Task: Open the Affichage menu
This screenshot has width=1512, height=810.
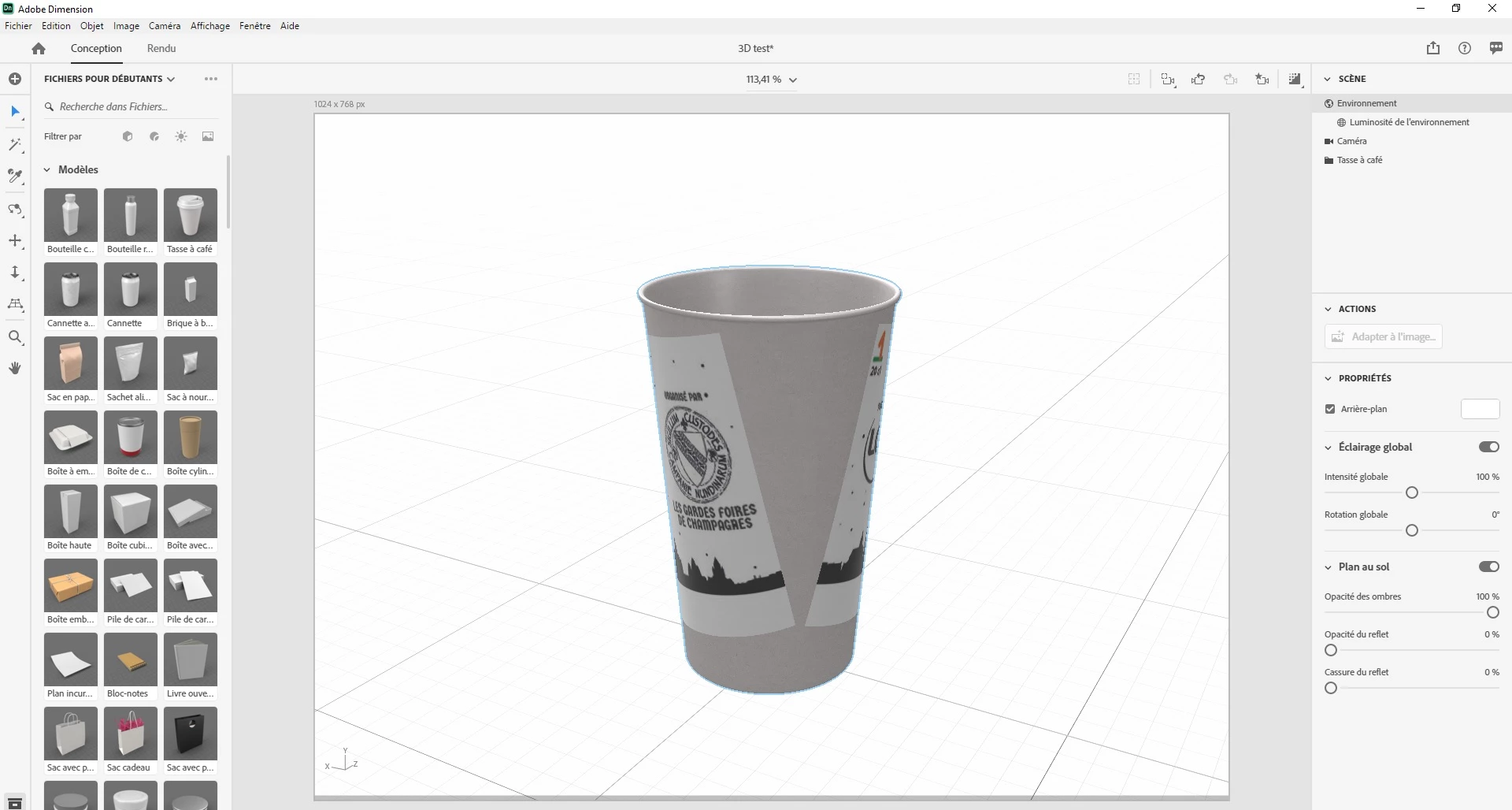Action: coord(210,26)
